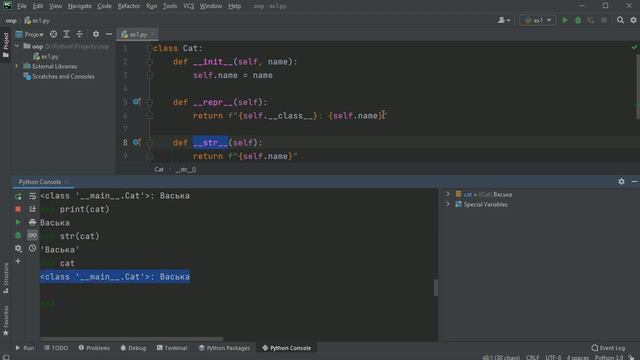Toggle scroll to end in console
The width and height of the screenshot is (640, 360).
tap(32, 209)
